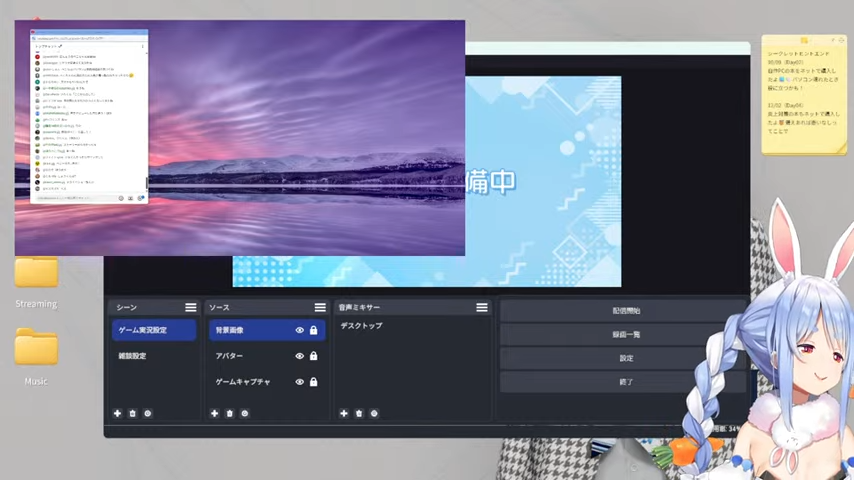The image size is (854, 480).
Task: Remove the selected source with the trash icon
Action: pyautogui.click(x=230, y=414)
